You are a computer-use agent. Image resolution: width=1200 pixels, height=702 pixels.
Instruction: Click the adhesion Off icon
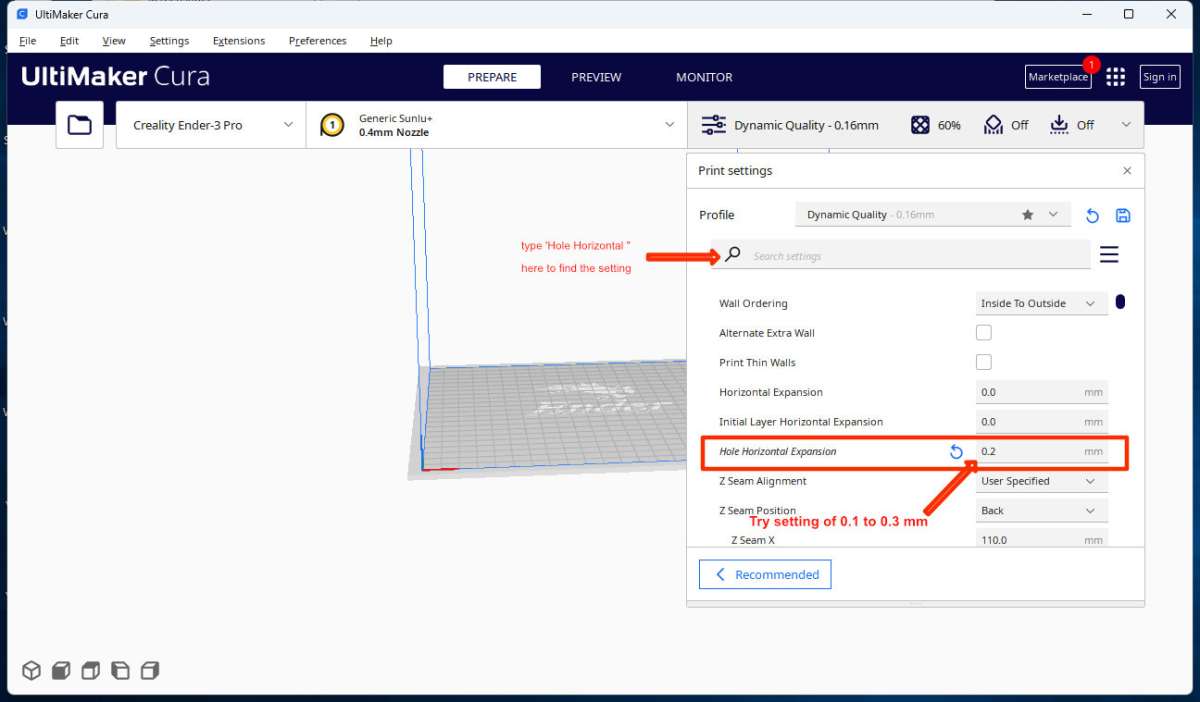tap(1059, 125)
